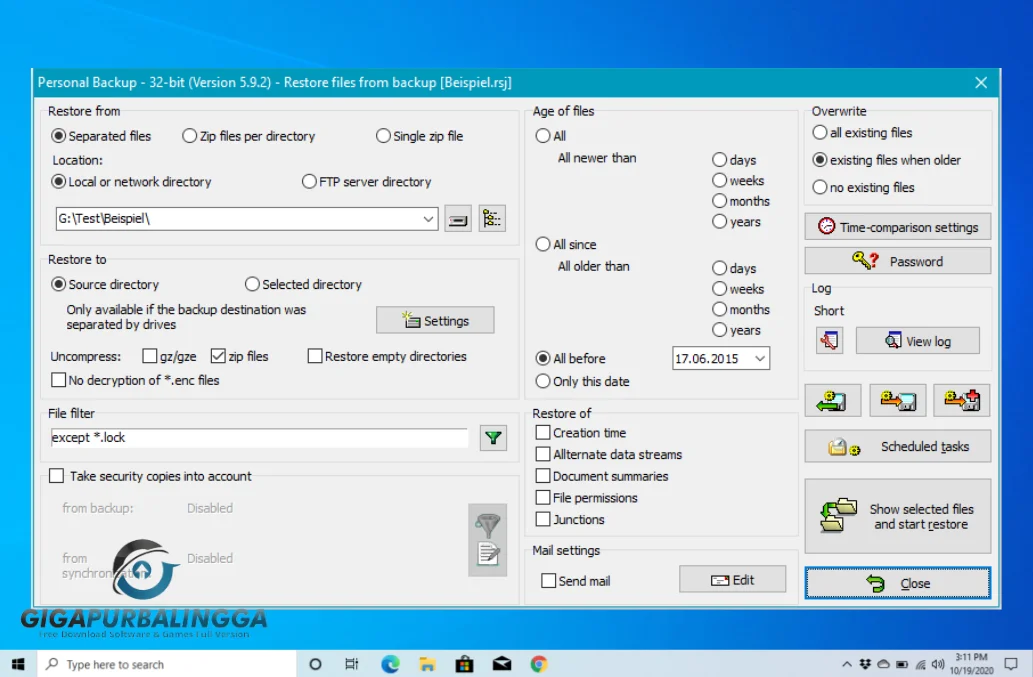Click the disk icon with orange arrow
Image resolution: width=1033 pixels, height=677 pixels.
tap(897, 400)
